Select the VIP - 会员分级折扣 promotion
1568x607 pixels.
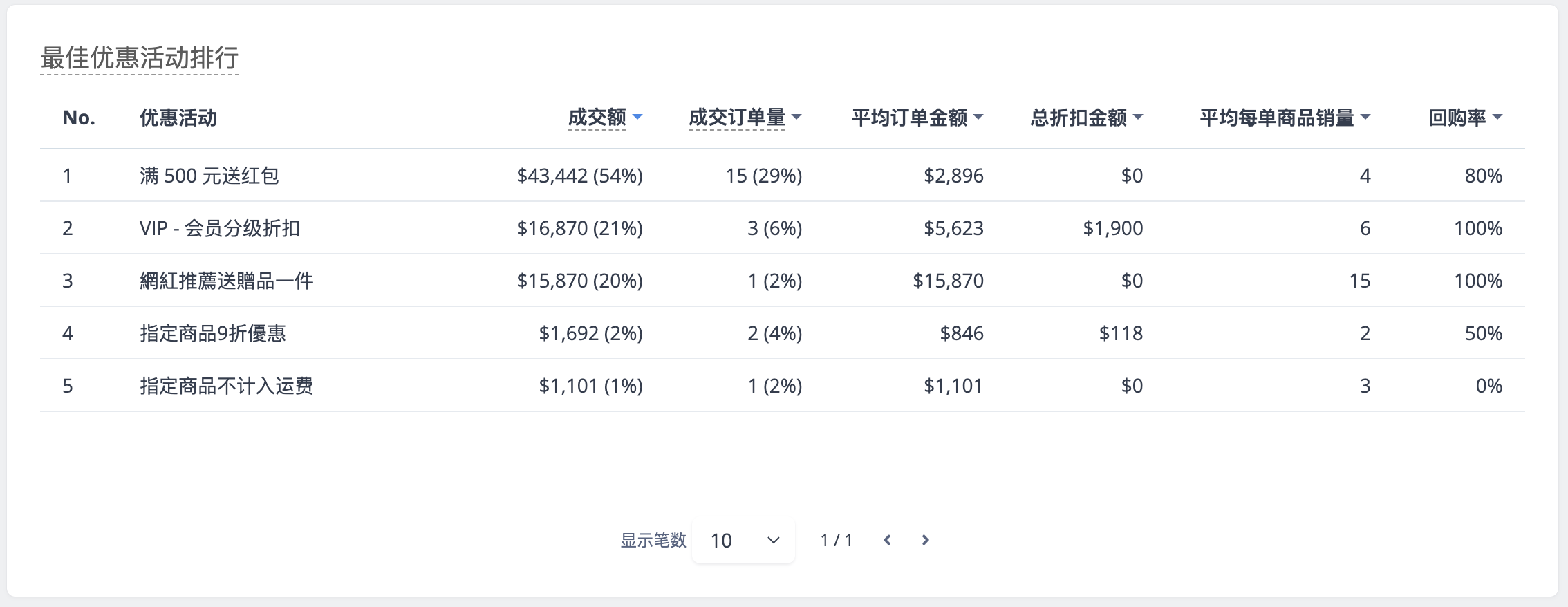tap(220, 228)
